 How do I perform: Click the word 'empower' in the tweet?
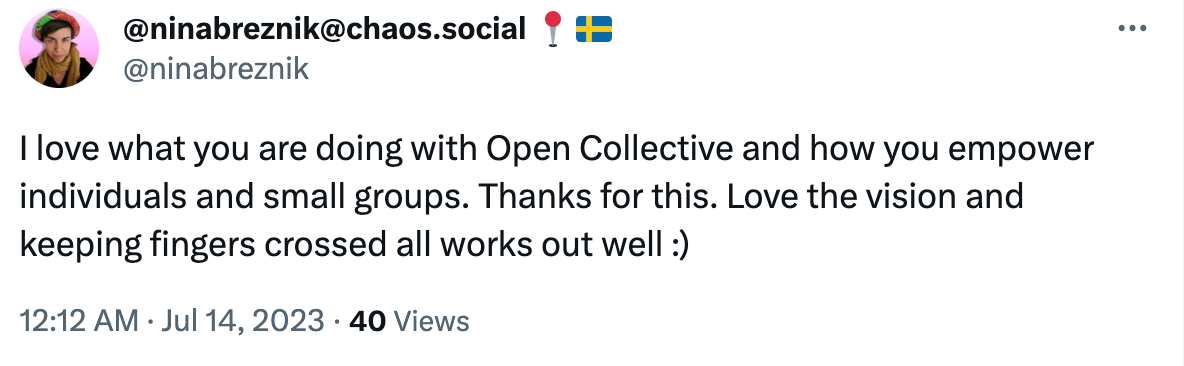1029,151
